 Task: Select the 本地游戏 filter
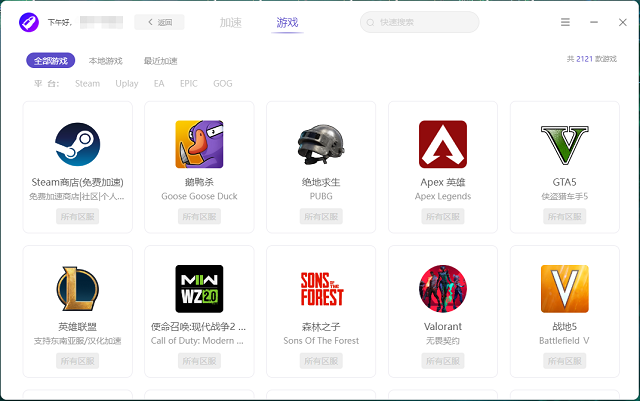pos(106,61)
